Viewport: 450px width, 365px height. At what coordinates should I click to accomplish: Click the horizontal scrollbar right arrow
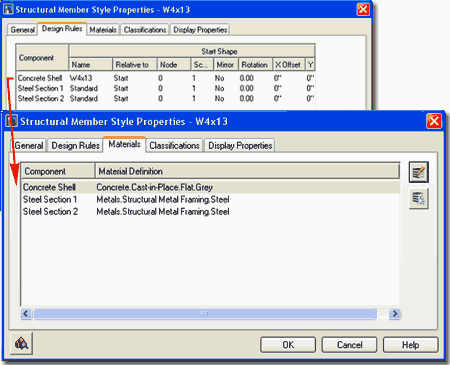point(395,314)
